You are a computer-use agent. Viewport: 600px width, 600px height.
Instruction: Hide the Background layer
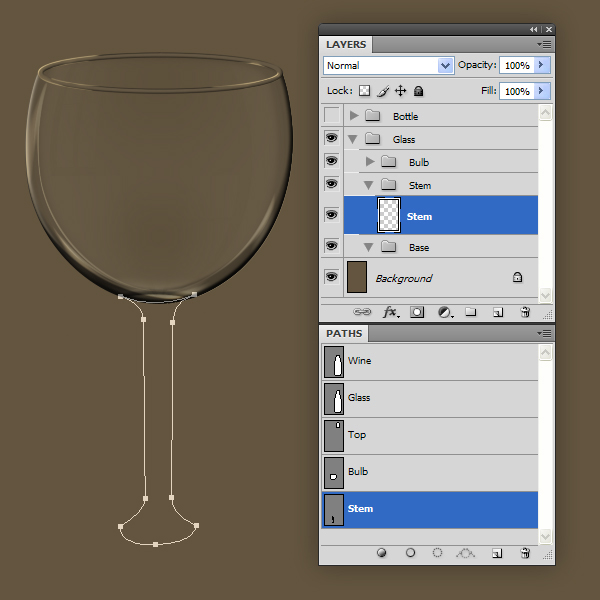(x=331, y=277)
